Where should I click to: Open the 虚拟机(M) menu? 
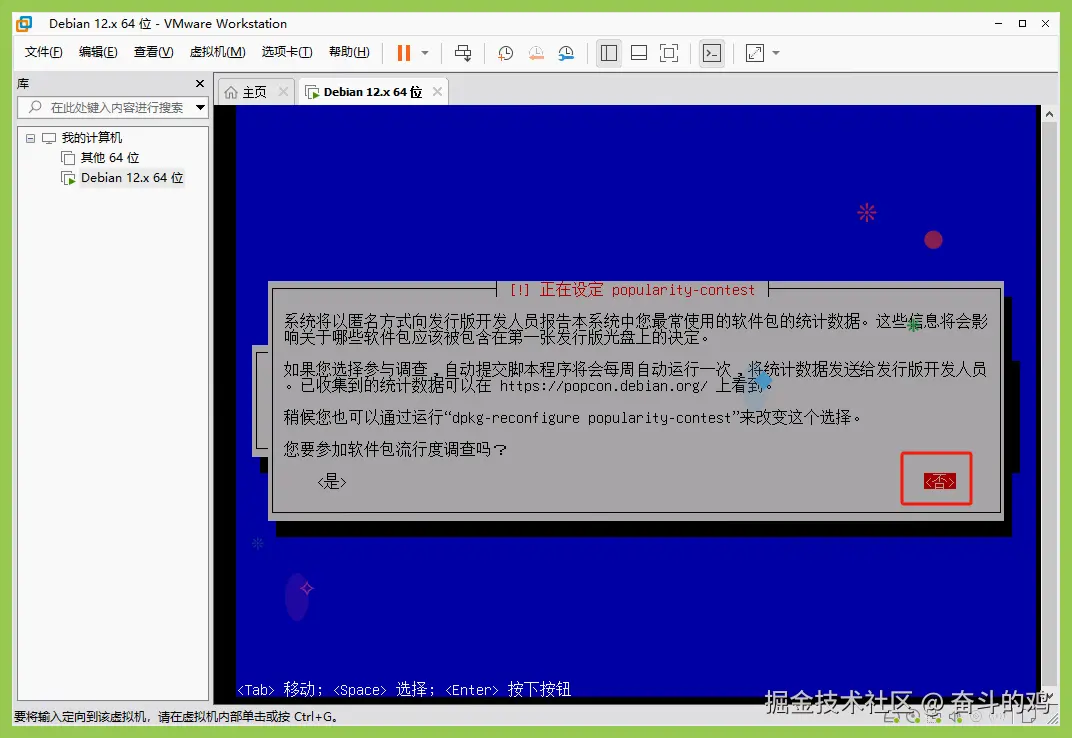tap(217, 52)
